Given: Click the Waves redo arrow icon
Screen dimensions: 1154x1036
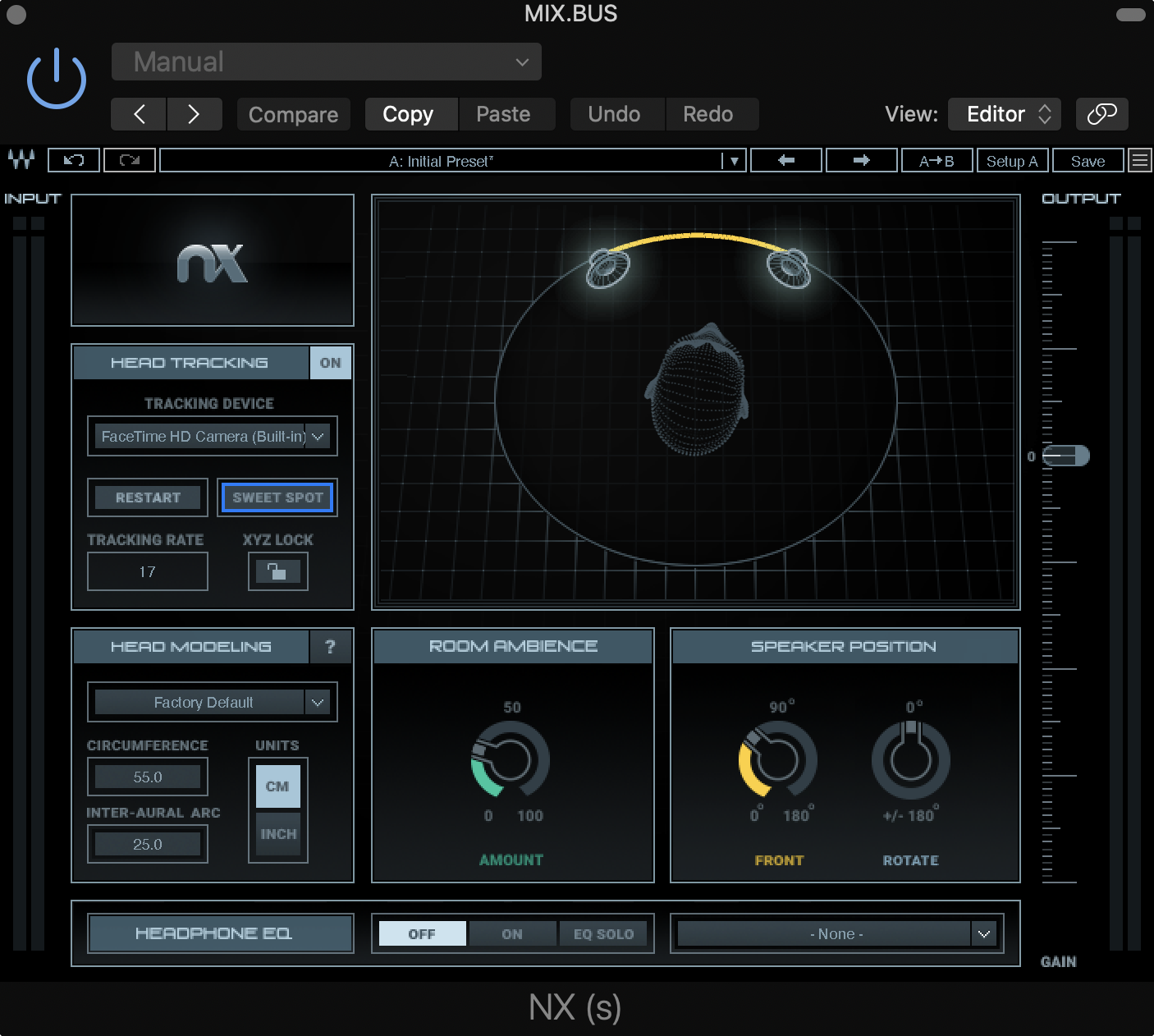Looking at the screenshot, I should point(130,160).
